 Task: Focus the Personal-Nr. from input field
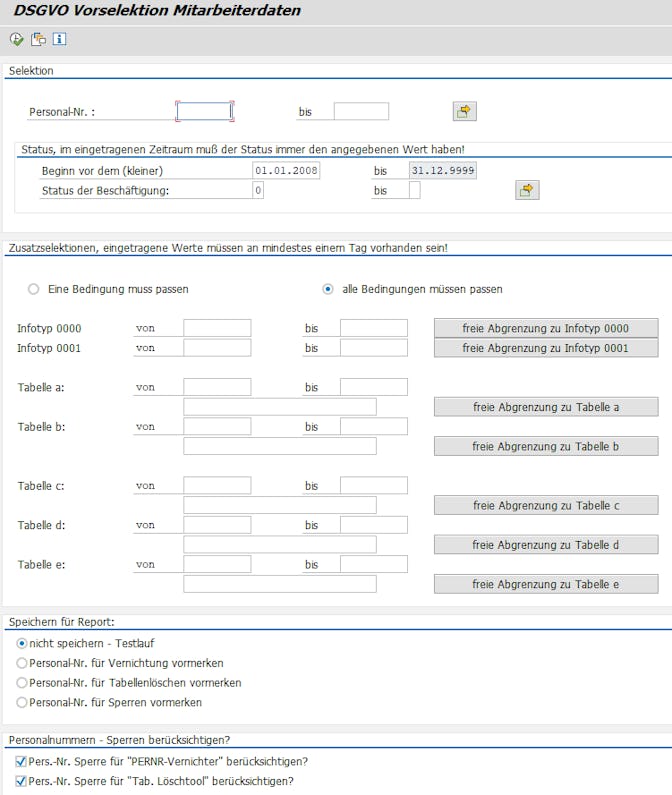coord(204,111)
